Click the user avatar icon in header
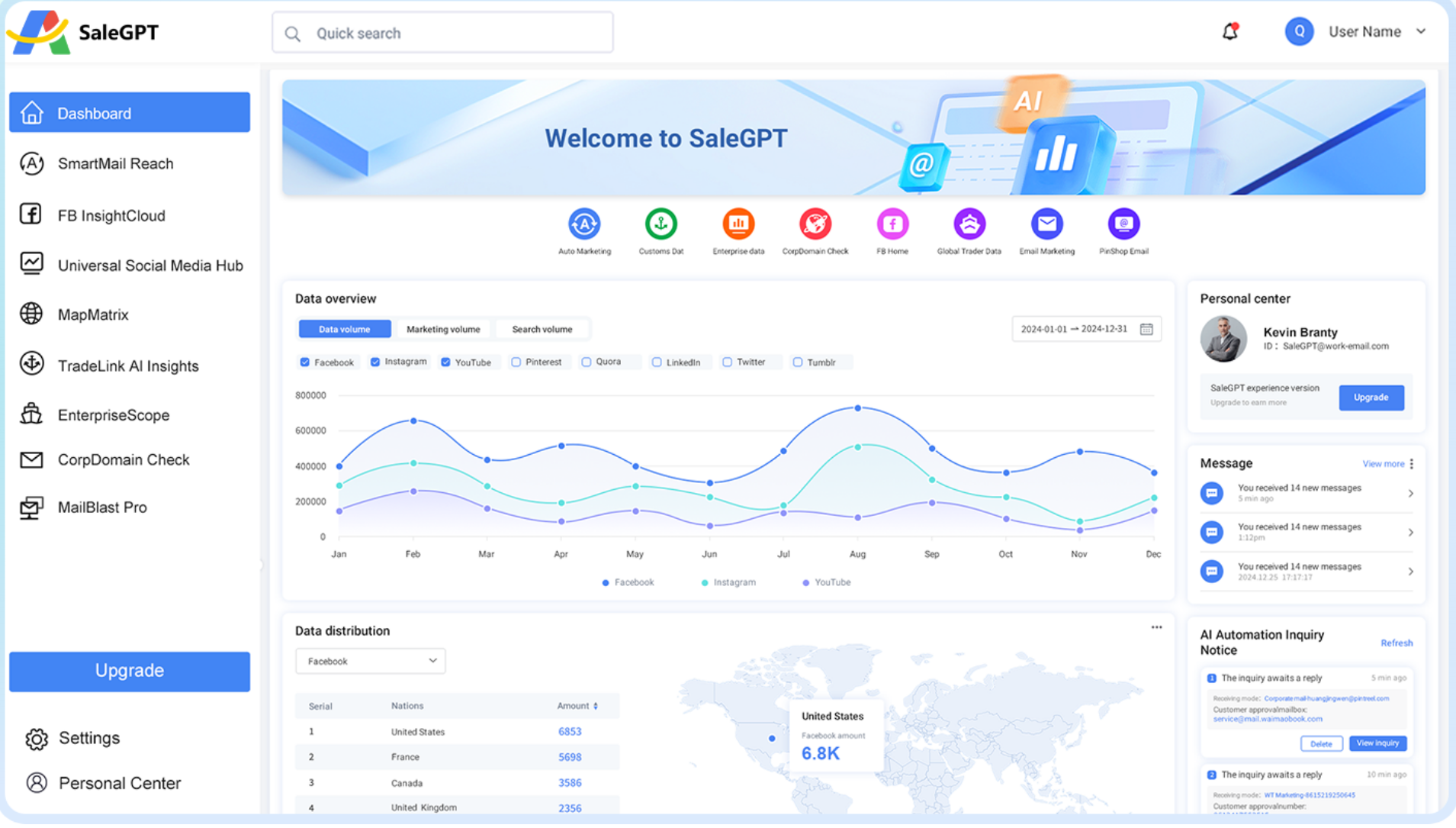Screen dimensions: 1456x828 click(x=1299, y=32)
